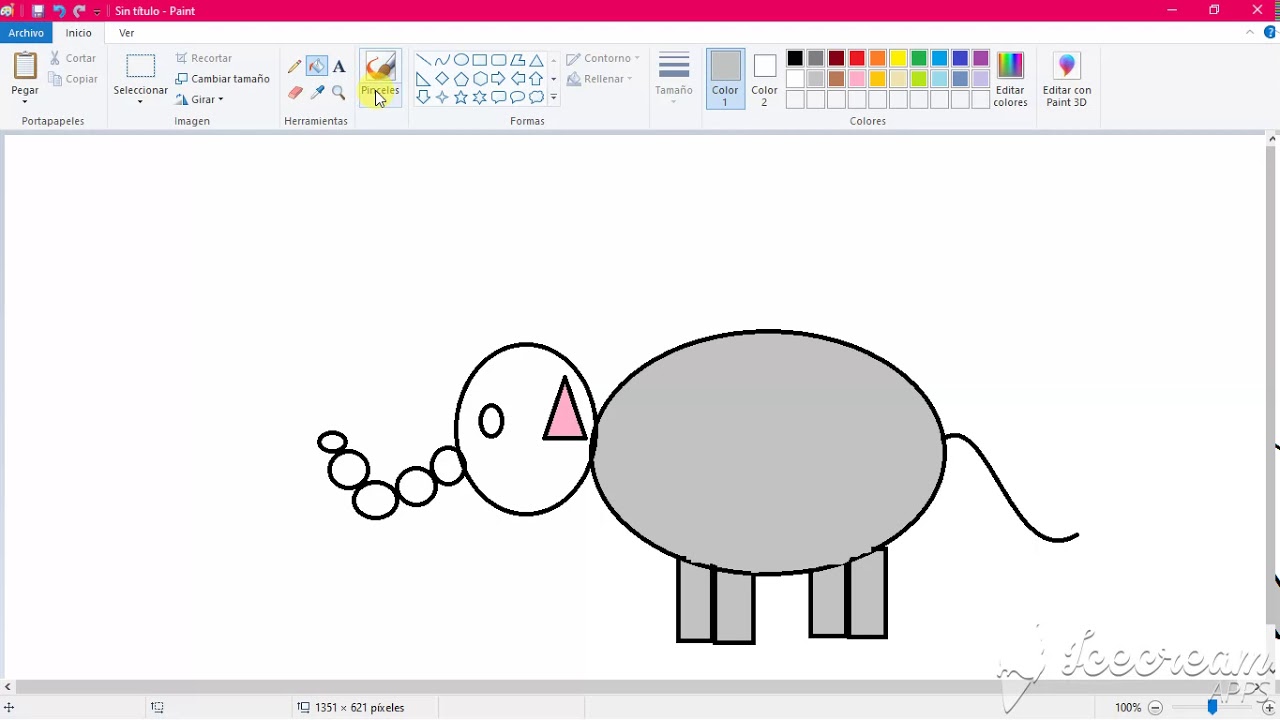Choose the red color swatch
The image size is (1280, 720).
(x=857, y=59)
